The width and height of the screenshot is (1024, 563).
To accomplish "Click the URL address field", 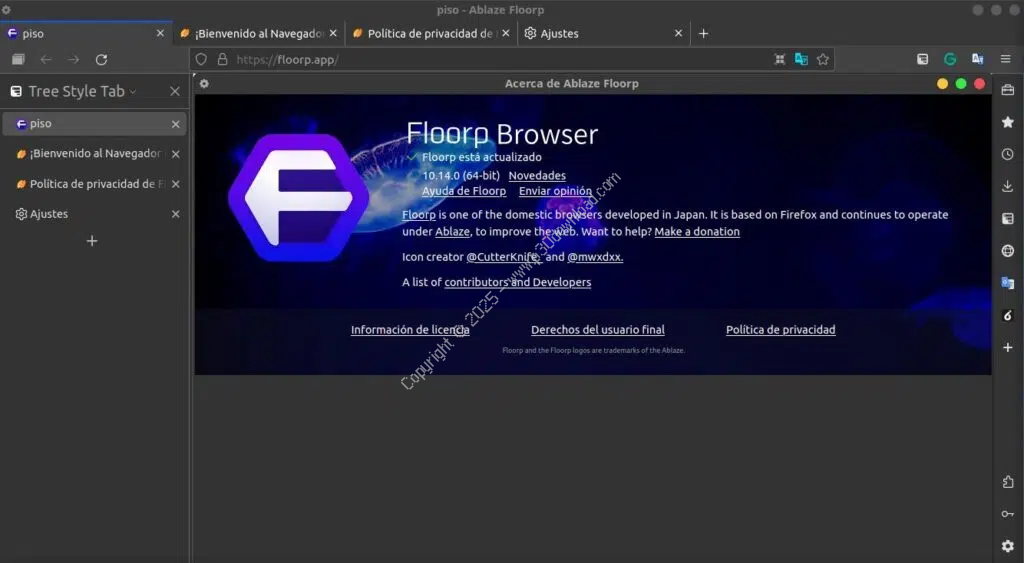I will click(500, 59).
